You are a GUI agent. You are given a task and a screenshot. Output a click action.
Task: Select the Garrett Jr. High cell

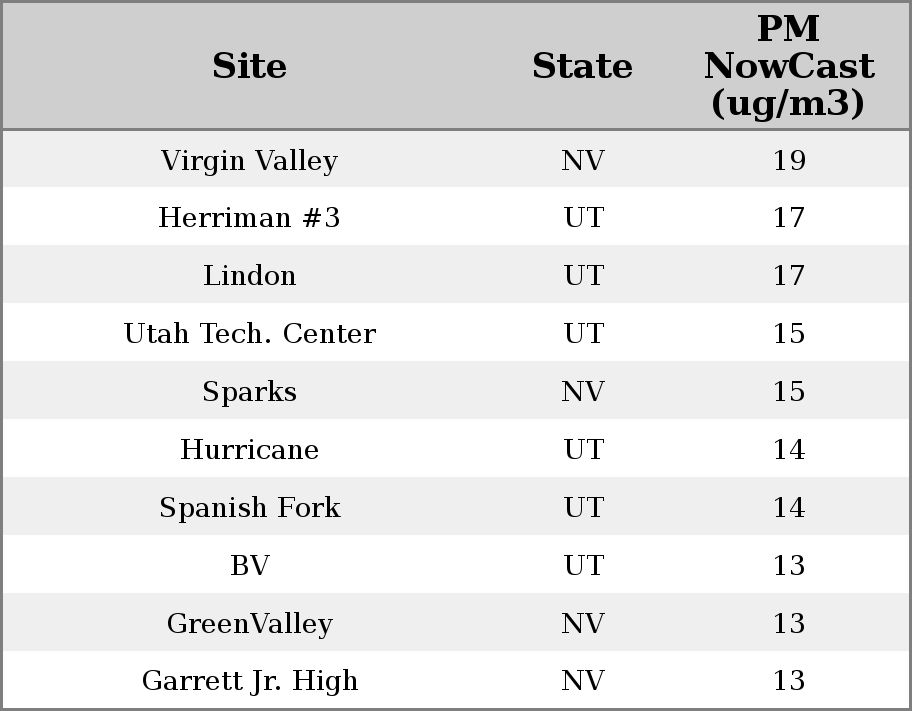(250, 681)
